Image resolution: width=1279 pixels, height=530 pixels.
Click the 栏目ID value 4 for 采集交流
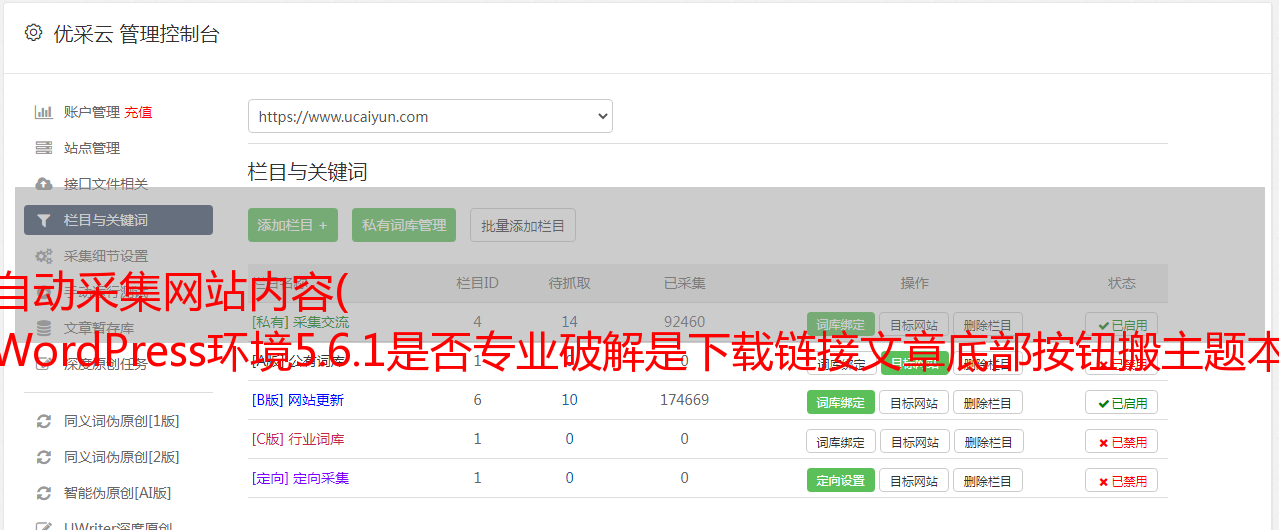477,322
